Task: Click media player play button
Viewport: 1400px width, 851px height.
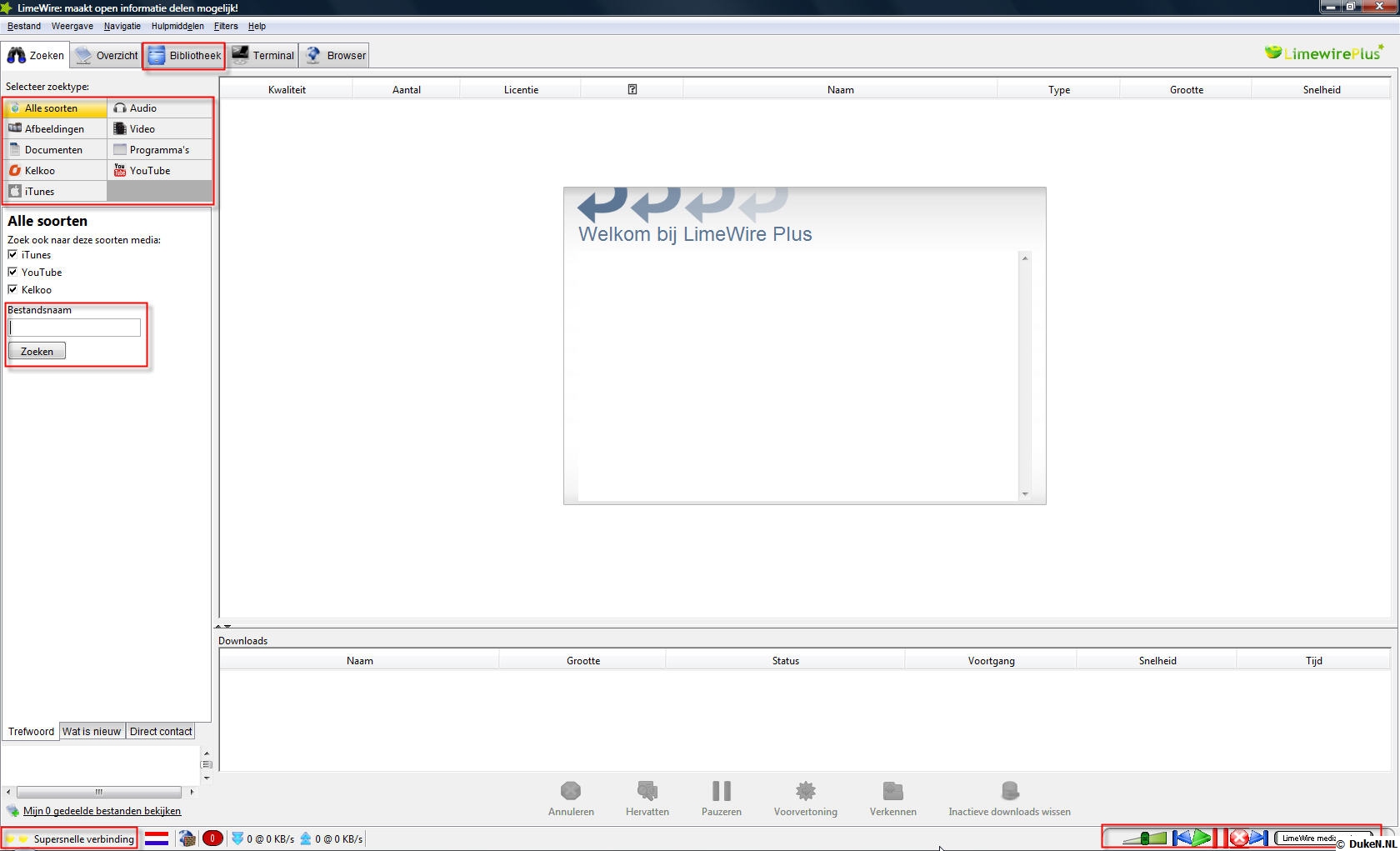Action: click(x=1202, y=838)
